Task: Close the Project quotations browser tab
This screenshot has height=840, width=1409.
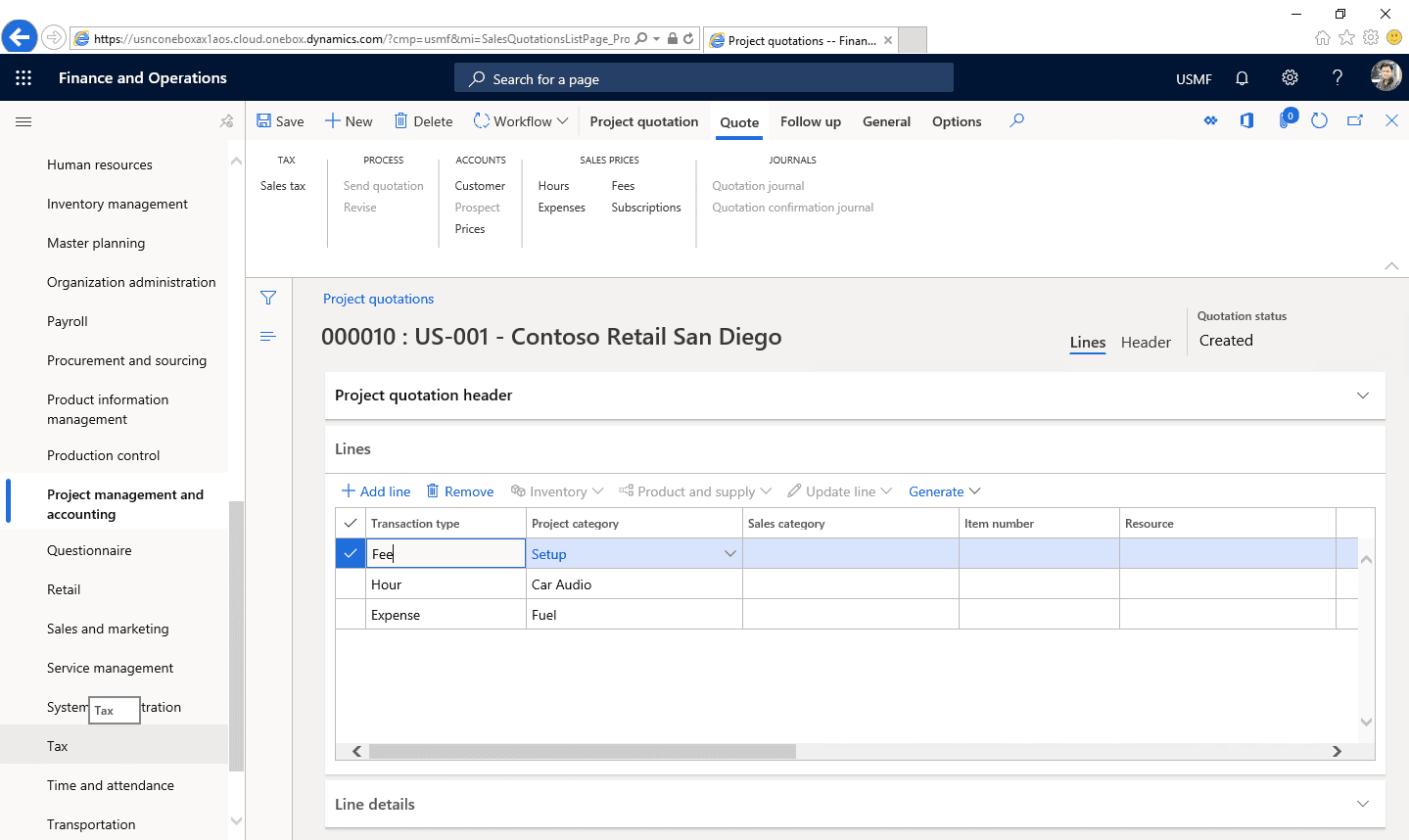Action: tap(888, 40)
